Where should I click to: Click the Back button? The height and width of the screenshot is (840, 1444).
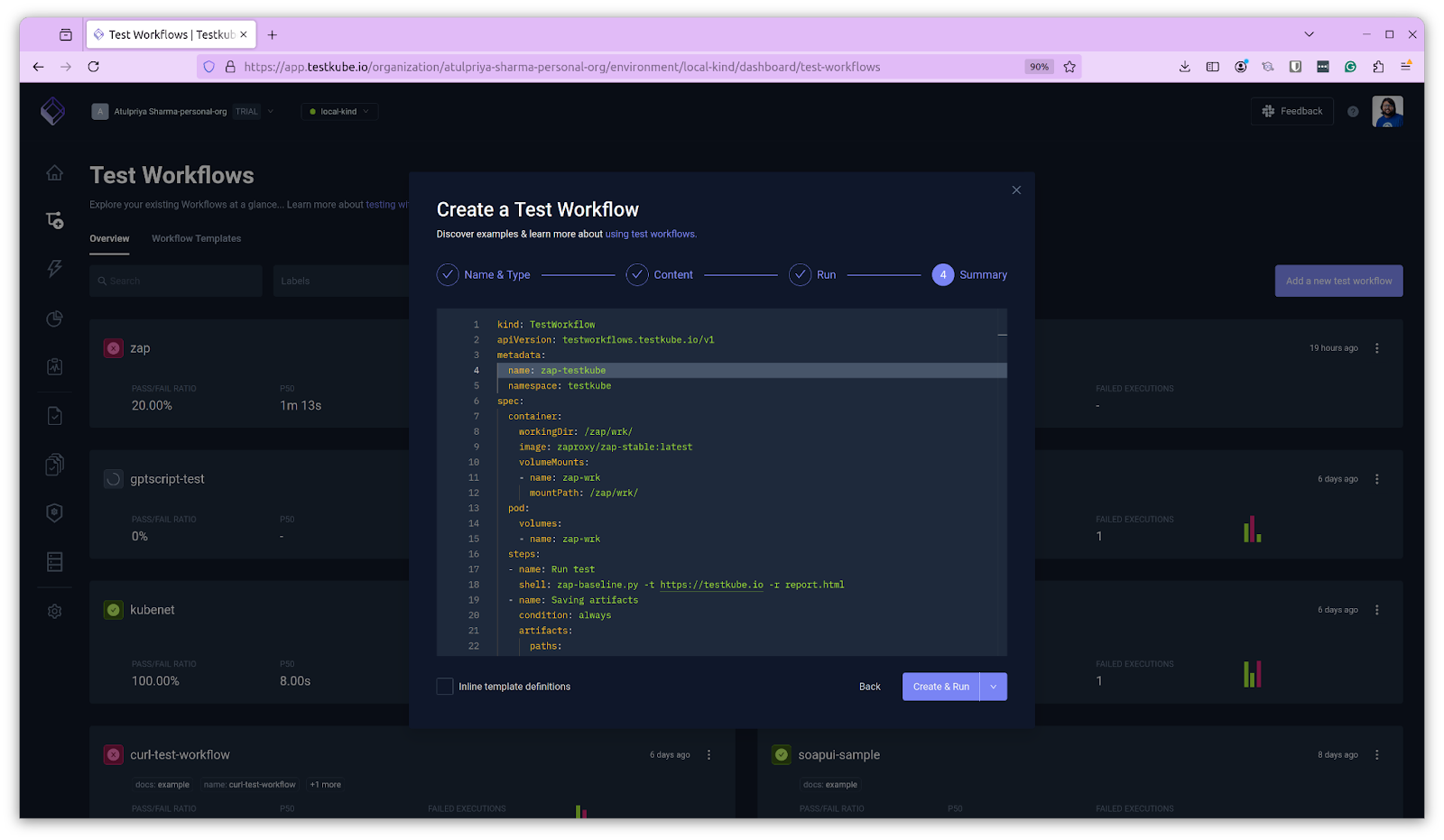pos(870,687)
